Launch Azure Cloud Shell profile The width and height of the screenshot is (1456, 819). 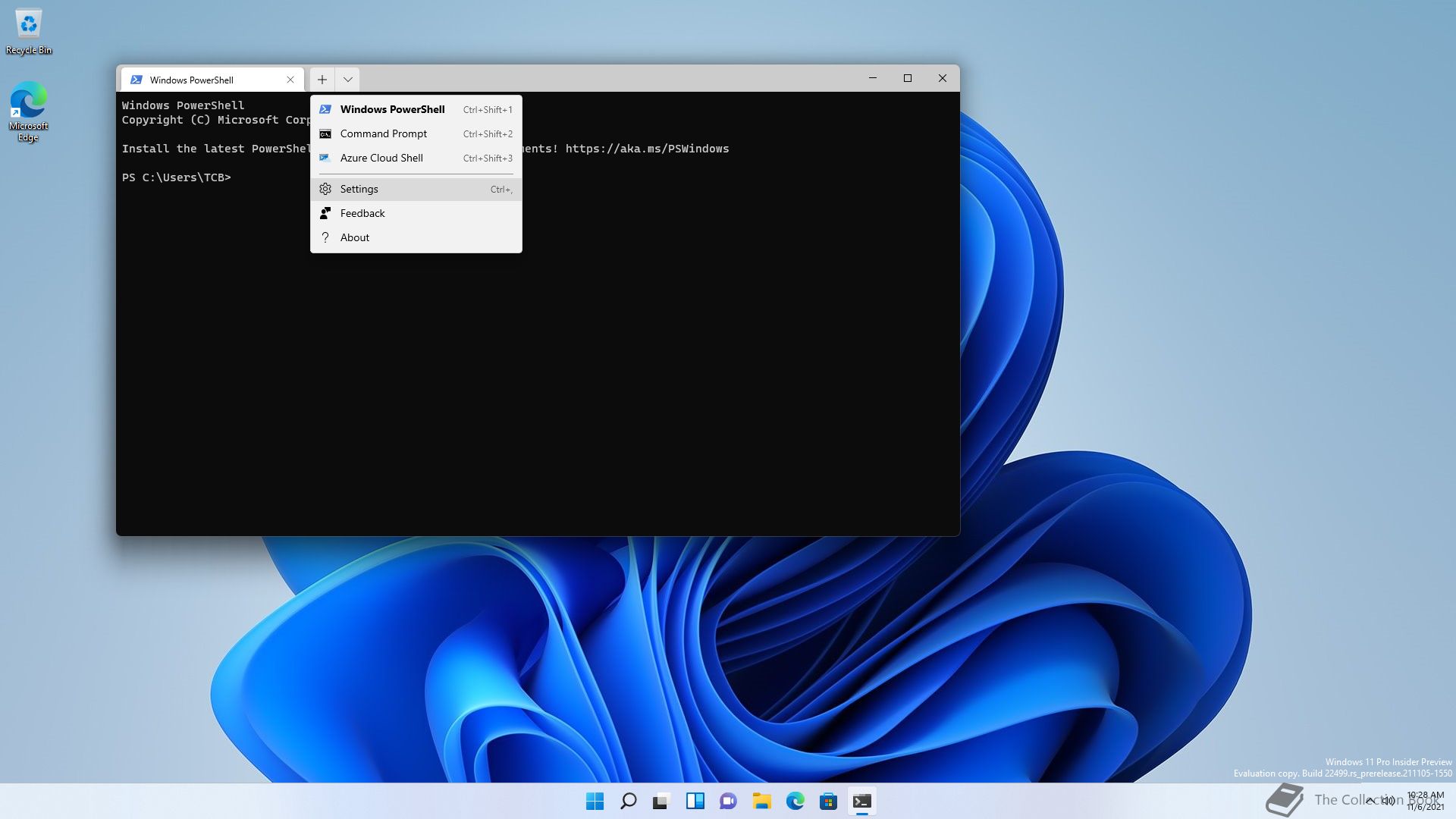click(x=416, y=158)
